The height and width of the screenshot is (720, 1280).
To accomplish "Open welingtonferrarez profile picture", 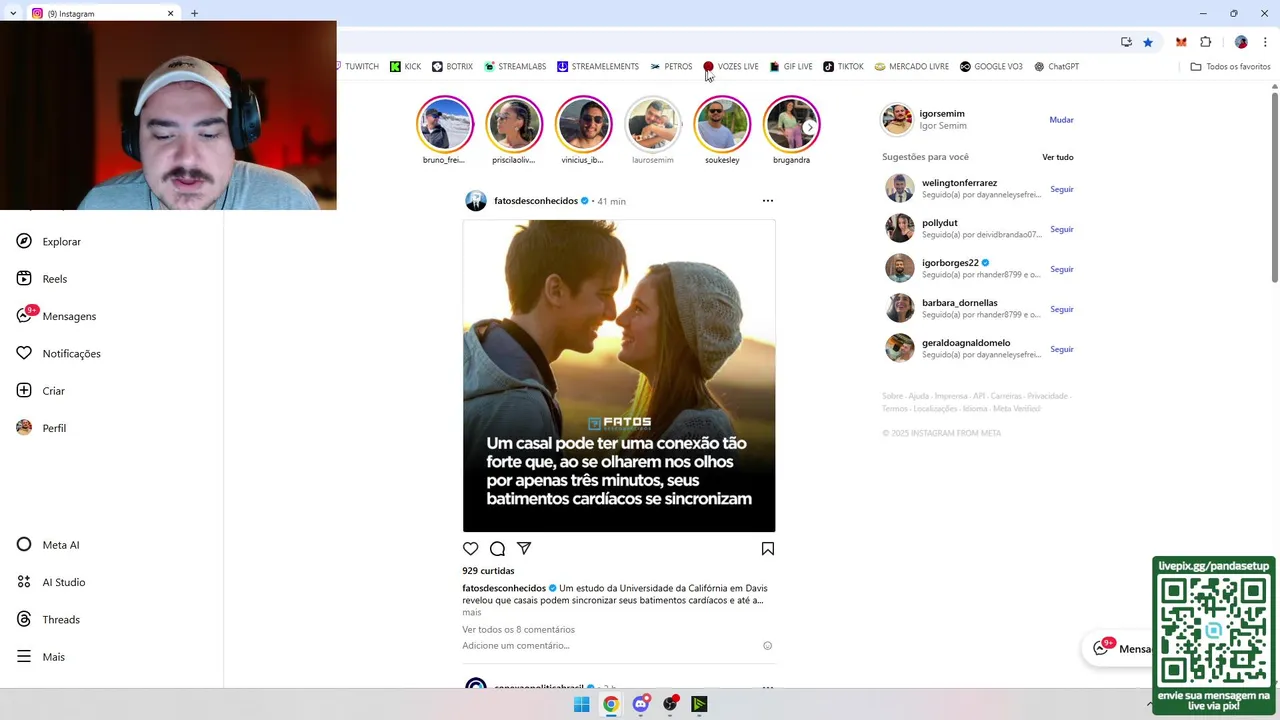I will [x=899, y=188].
